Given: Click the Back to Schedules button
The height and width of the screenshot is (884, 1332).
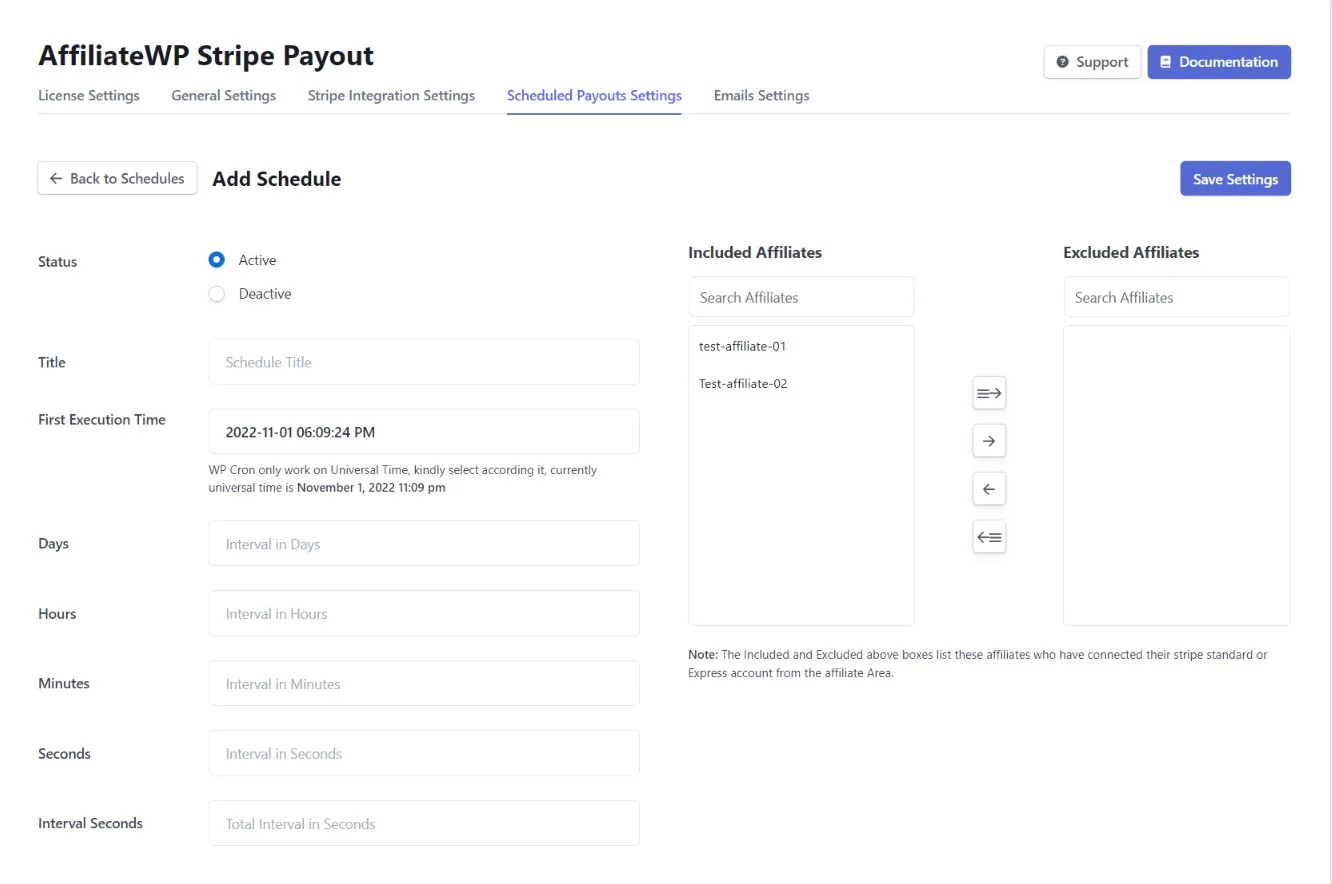Looking at the screenshot, I should pos(117,178).
